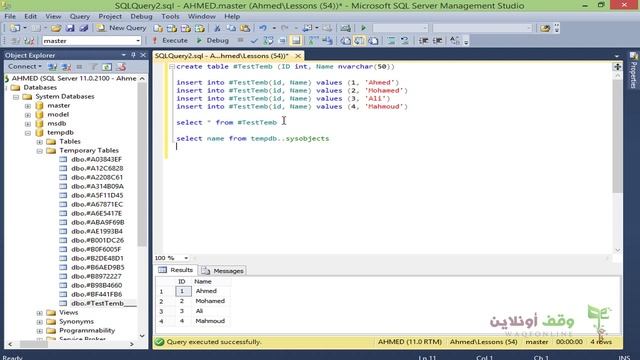640x360 pixels.
Task: Toggle Include Client Statistics button
Action: point(327,41)
